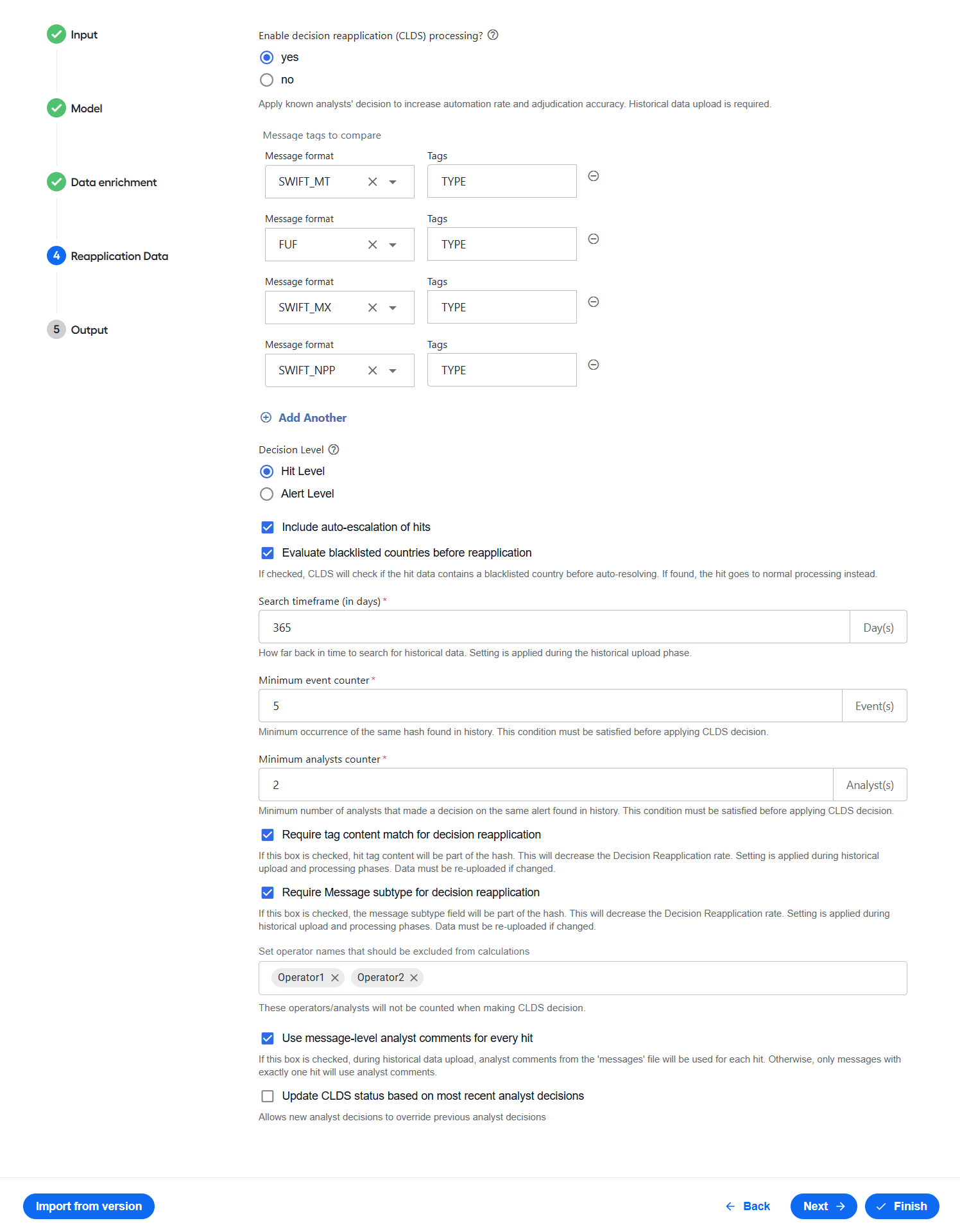Expand the SWIFT_MT message format dropdown
The height and width of the screenshot is (1232, 960).
click(x=393, y=182)
